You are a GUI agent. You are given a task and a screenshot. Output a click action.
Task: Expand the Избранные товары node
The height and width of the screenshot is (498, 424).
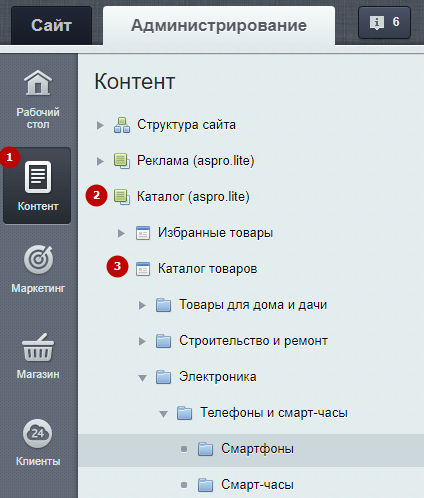pos(121,233)
